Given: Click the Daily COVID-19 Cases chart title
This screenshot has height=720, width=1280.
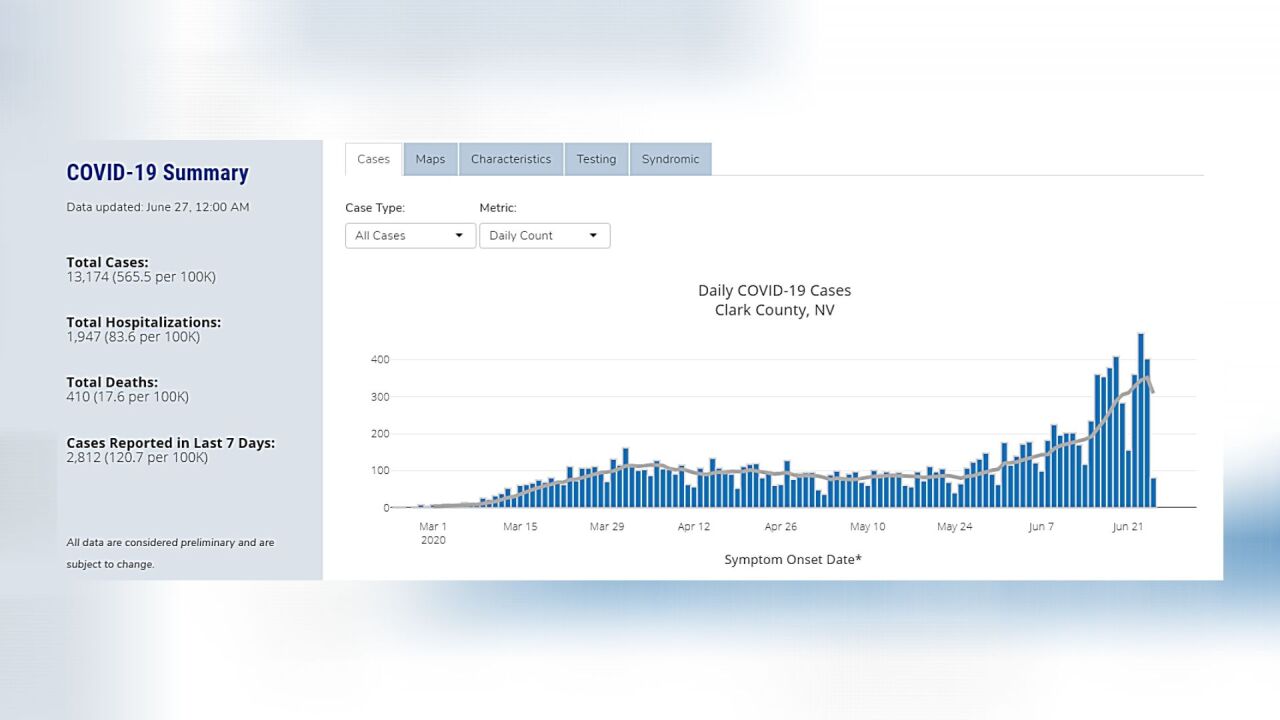Looking at the screenshot, I should pos(774,291).
